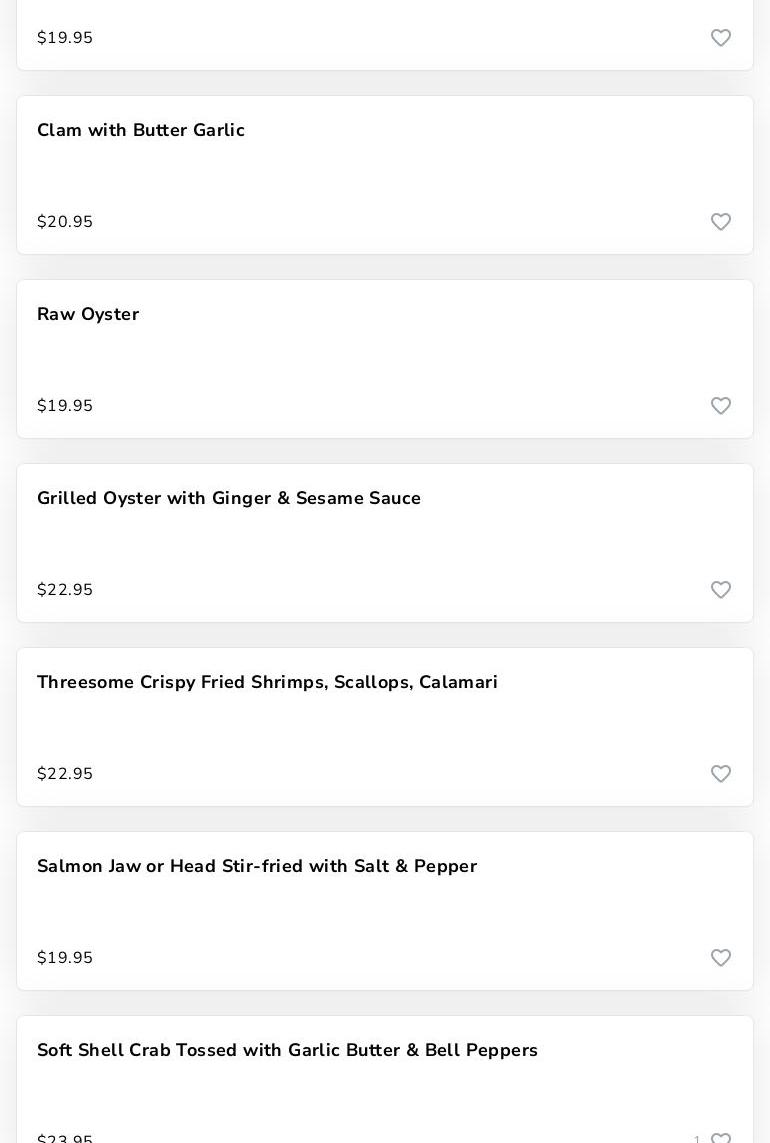Open the Raw Oyster menu item
770x1143 pixels.
[x=88, y=315]
